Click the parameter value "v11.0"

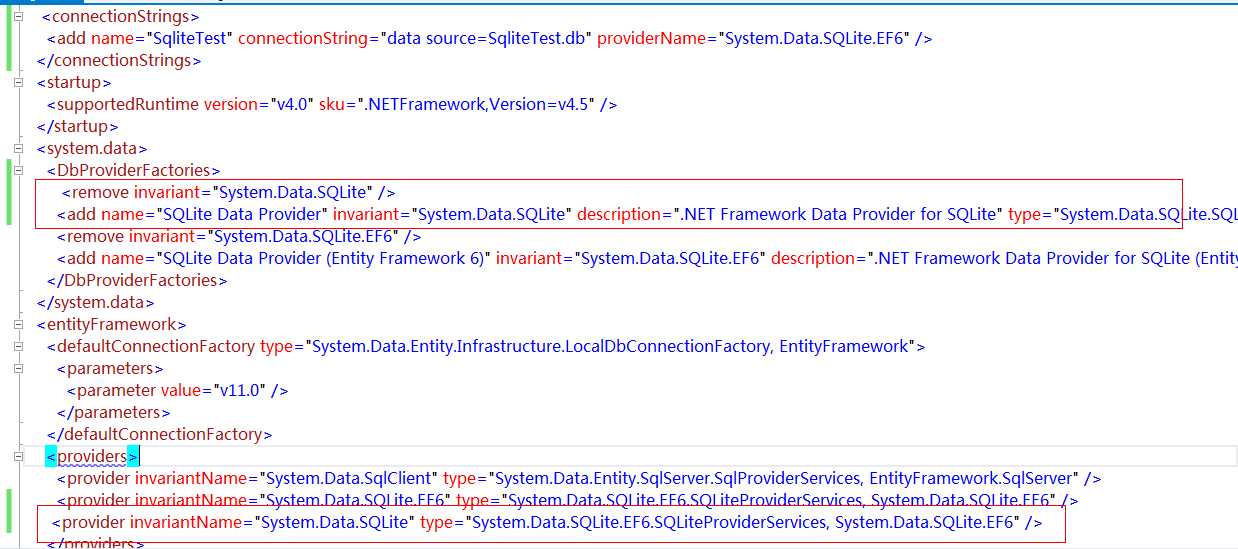click(239, 390)
